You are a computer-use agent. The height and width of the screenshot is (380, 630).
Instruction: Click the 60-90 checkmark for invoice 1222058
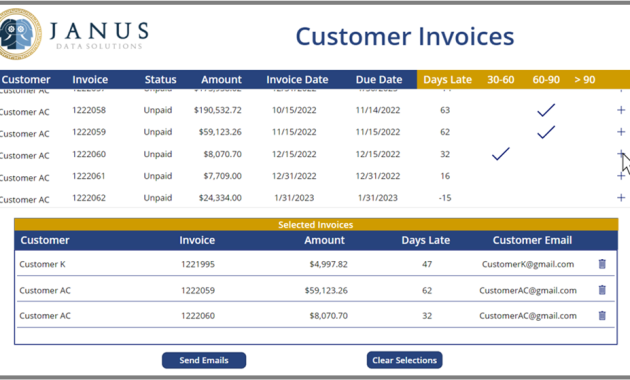pos(546,110)
